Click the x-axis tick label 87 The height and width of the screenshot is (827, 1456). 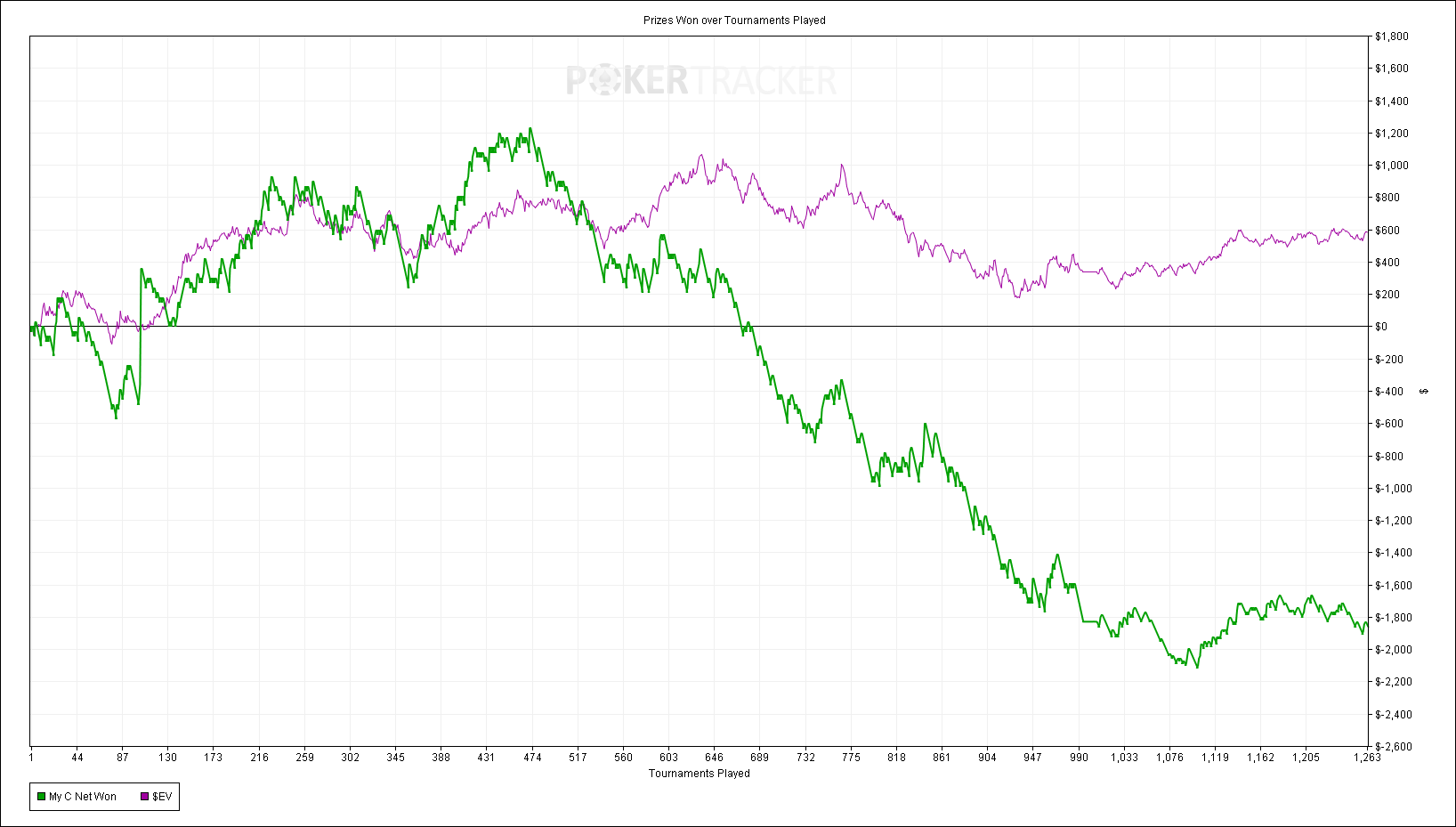[123, 758]
